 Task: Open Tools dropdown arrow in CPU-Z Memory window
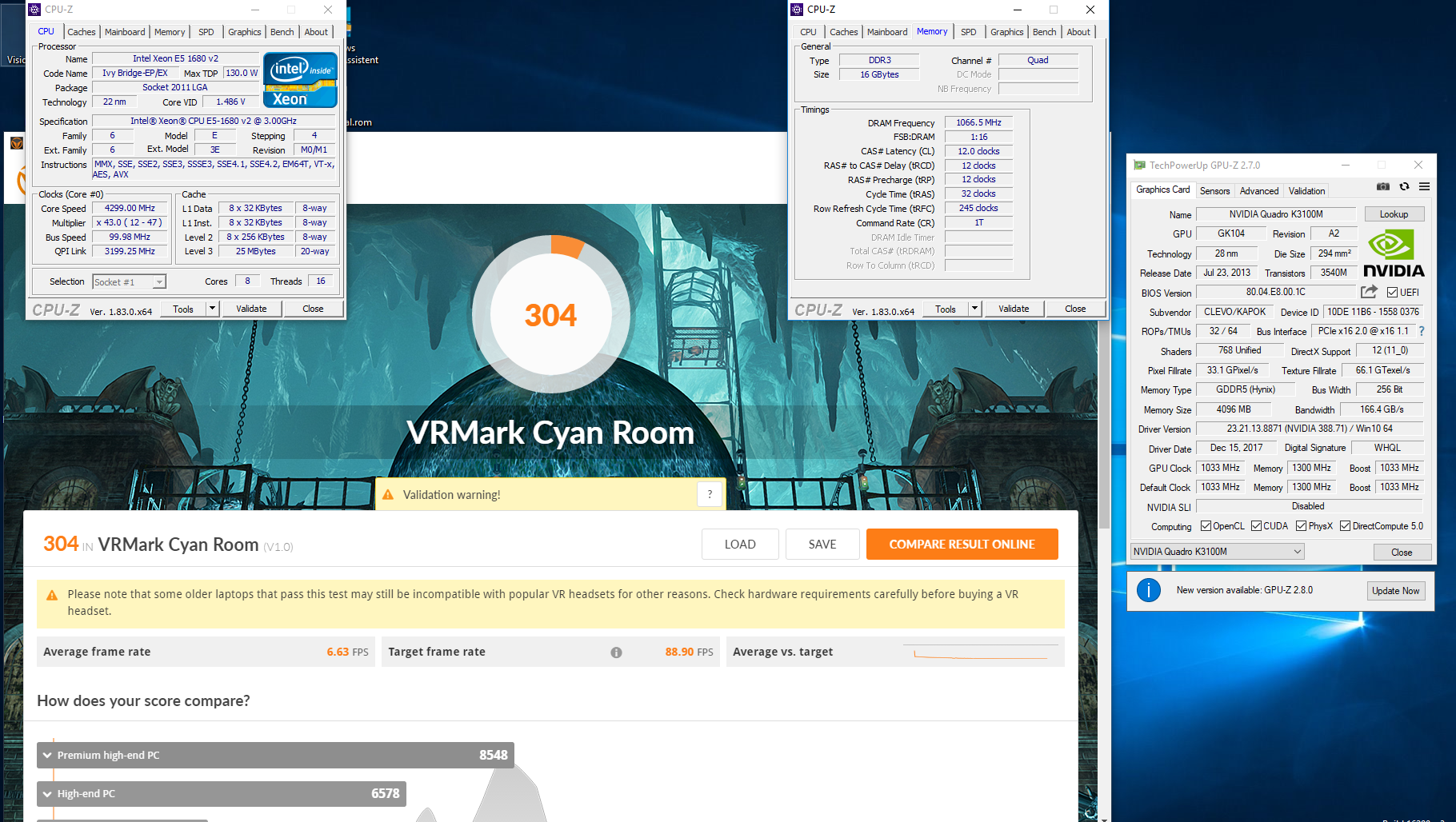coord(974,309)
